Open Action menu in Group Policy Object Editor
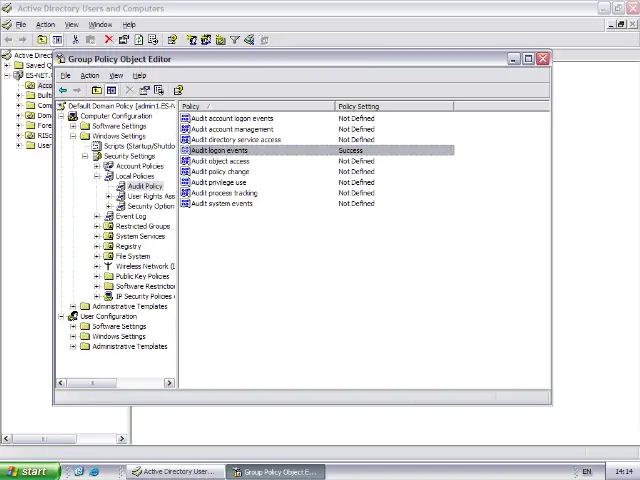The width and height of the screenshot is (640, 480). [x=90, y=76]
